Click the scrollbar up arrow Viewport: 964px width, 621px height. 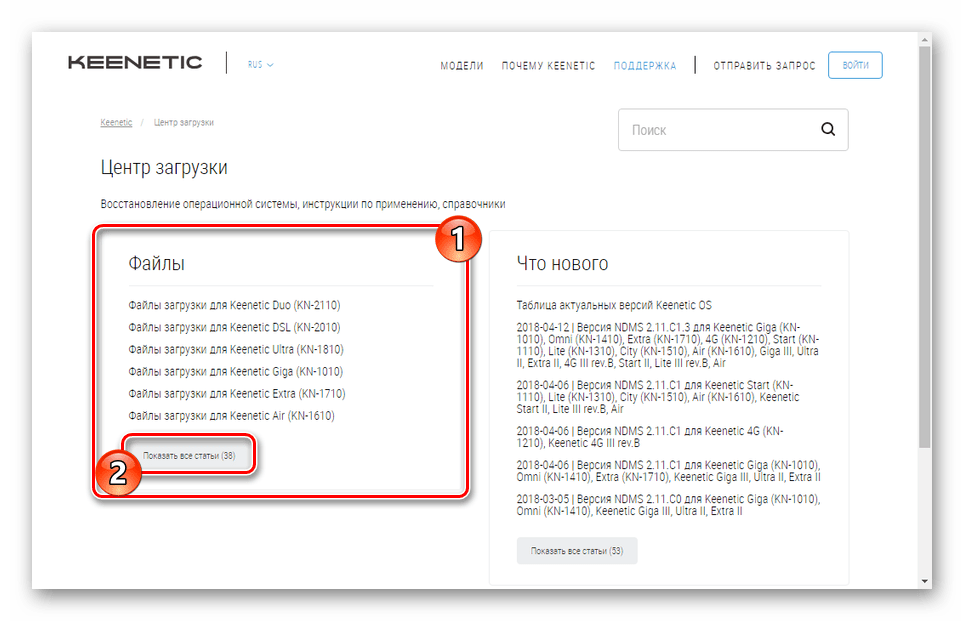(x=925, y=40)
